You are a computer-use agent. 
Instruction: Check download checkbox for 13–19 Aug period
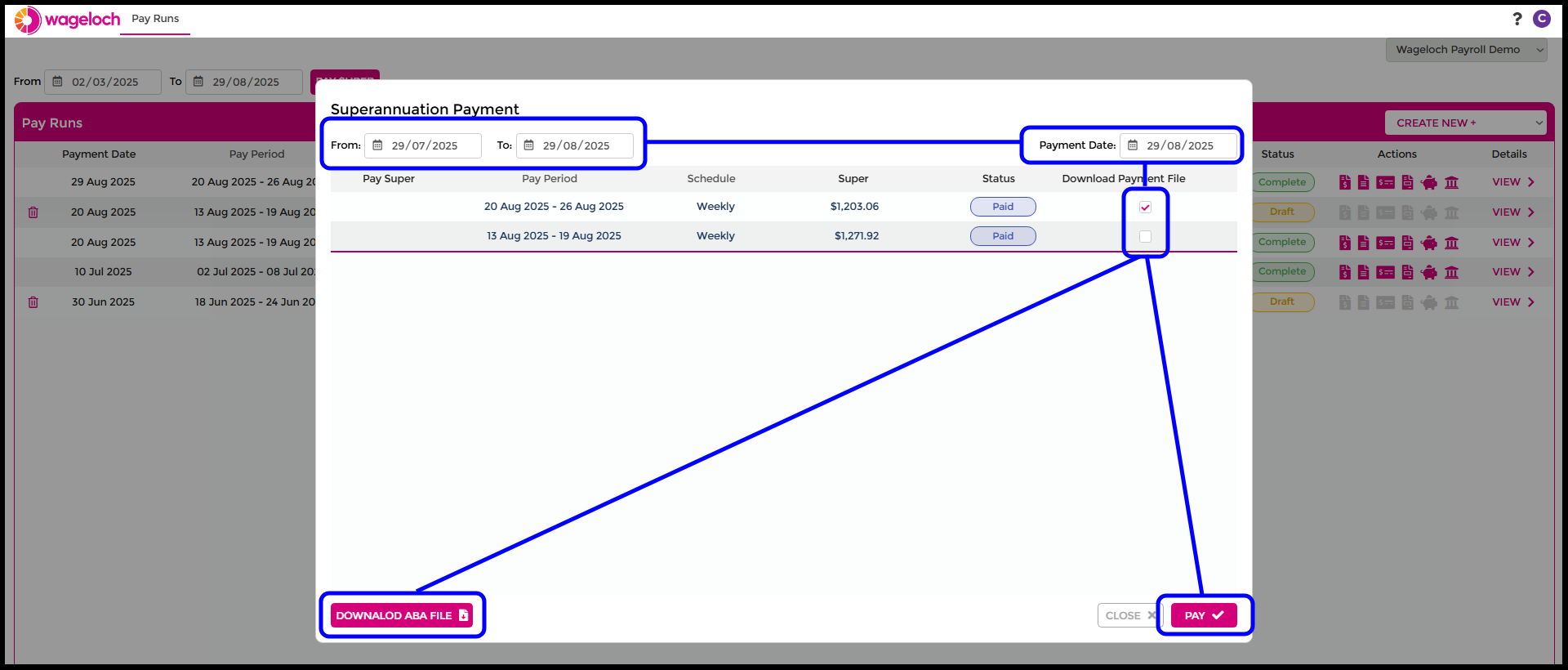tap(1145, 237)
